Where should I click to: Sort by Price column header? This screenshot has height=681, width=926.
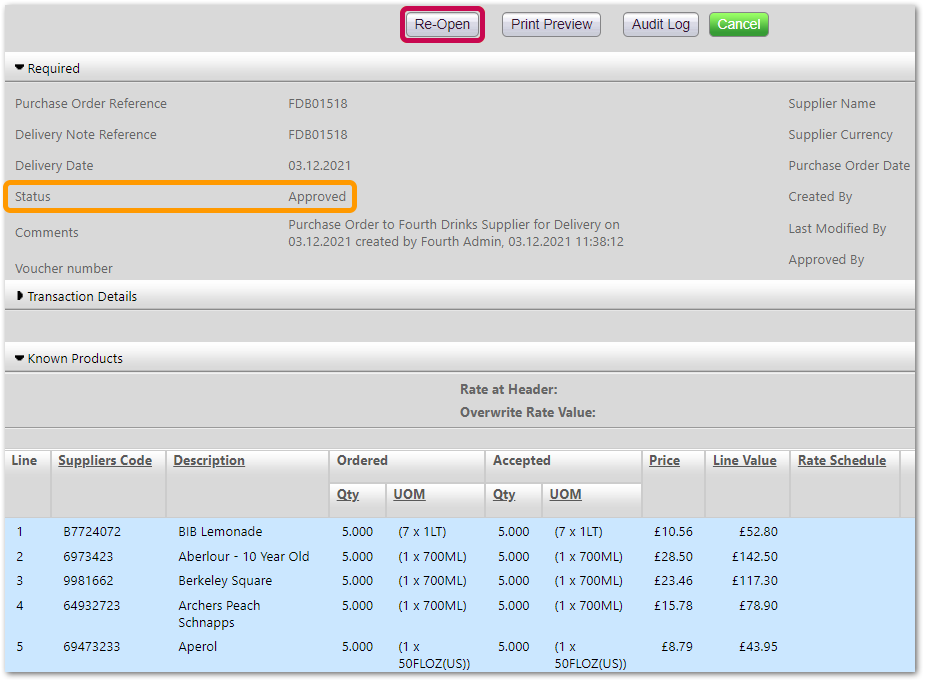pos(664,460)
